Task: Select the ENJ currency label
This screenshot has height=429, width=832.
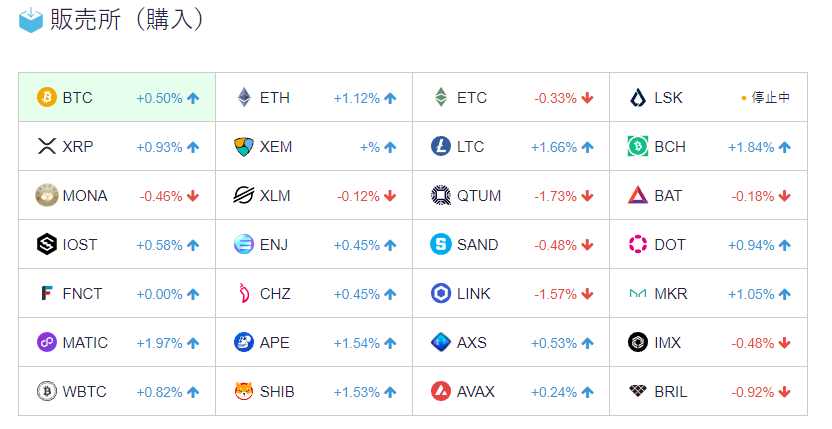Action: [274, 245]
